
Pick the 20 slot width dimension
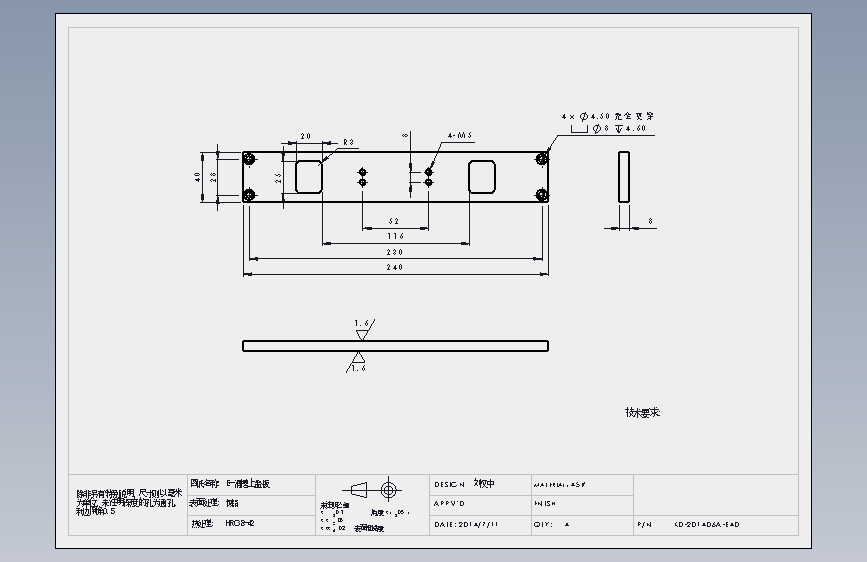306,136
